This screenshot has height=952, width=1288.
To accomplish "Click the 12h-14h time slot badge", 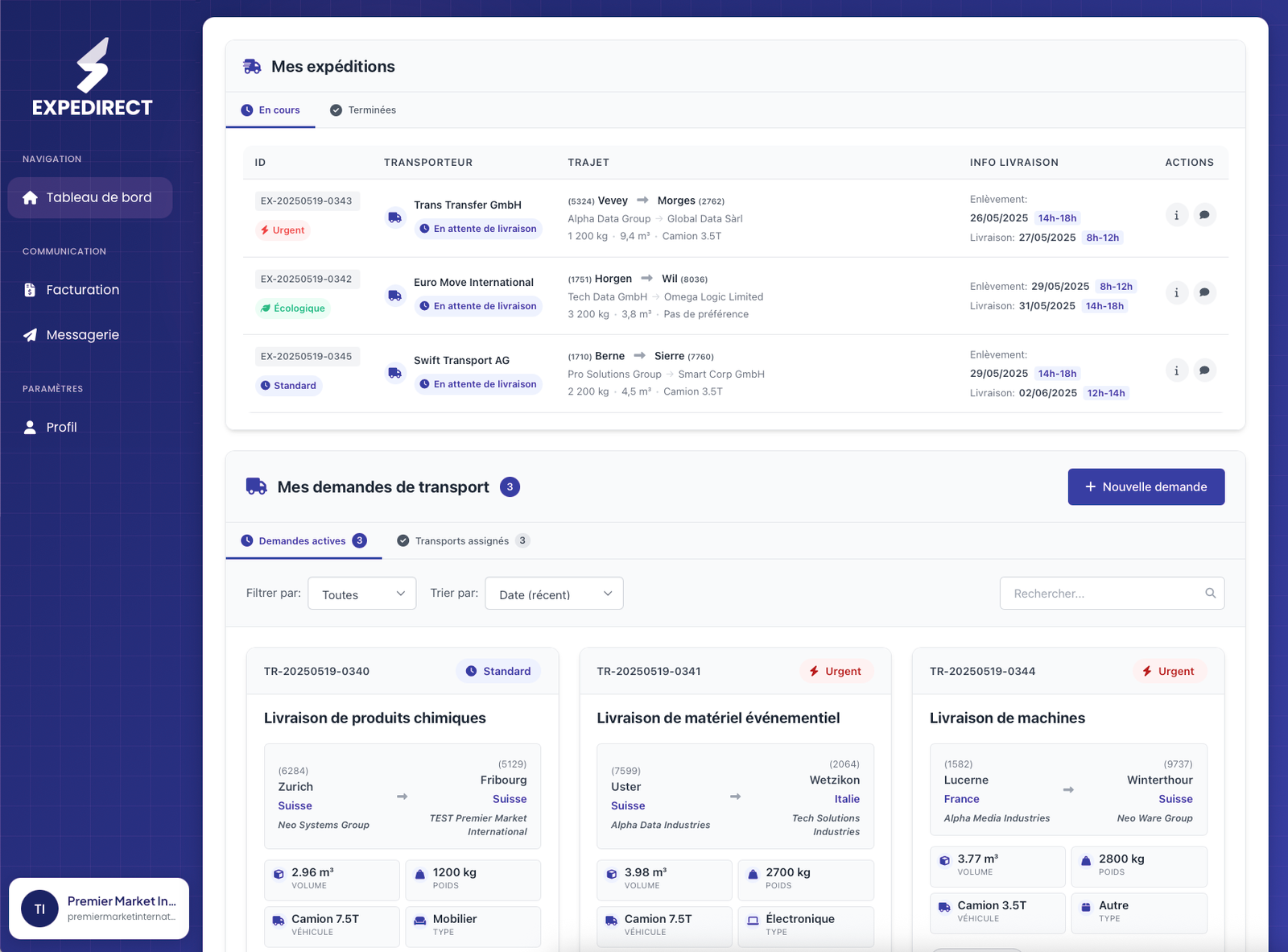I will pos(1106,394).
